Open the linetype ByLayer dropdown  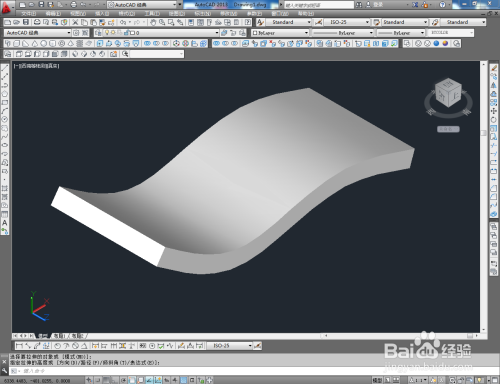point(342,33)
